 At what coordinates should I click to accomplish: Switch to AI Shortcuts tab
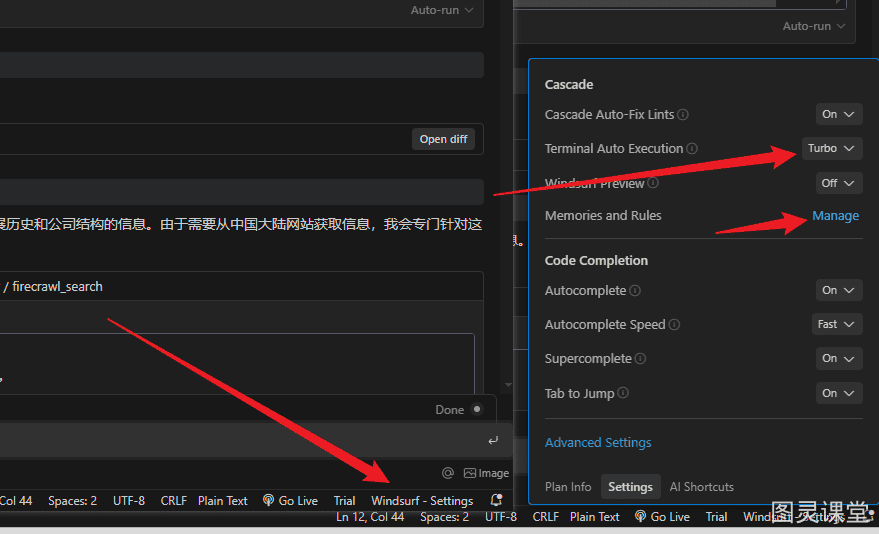[701, 487]
